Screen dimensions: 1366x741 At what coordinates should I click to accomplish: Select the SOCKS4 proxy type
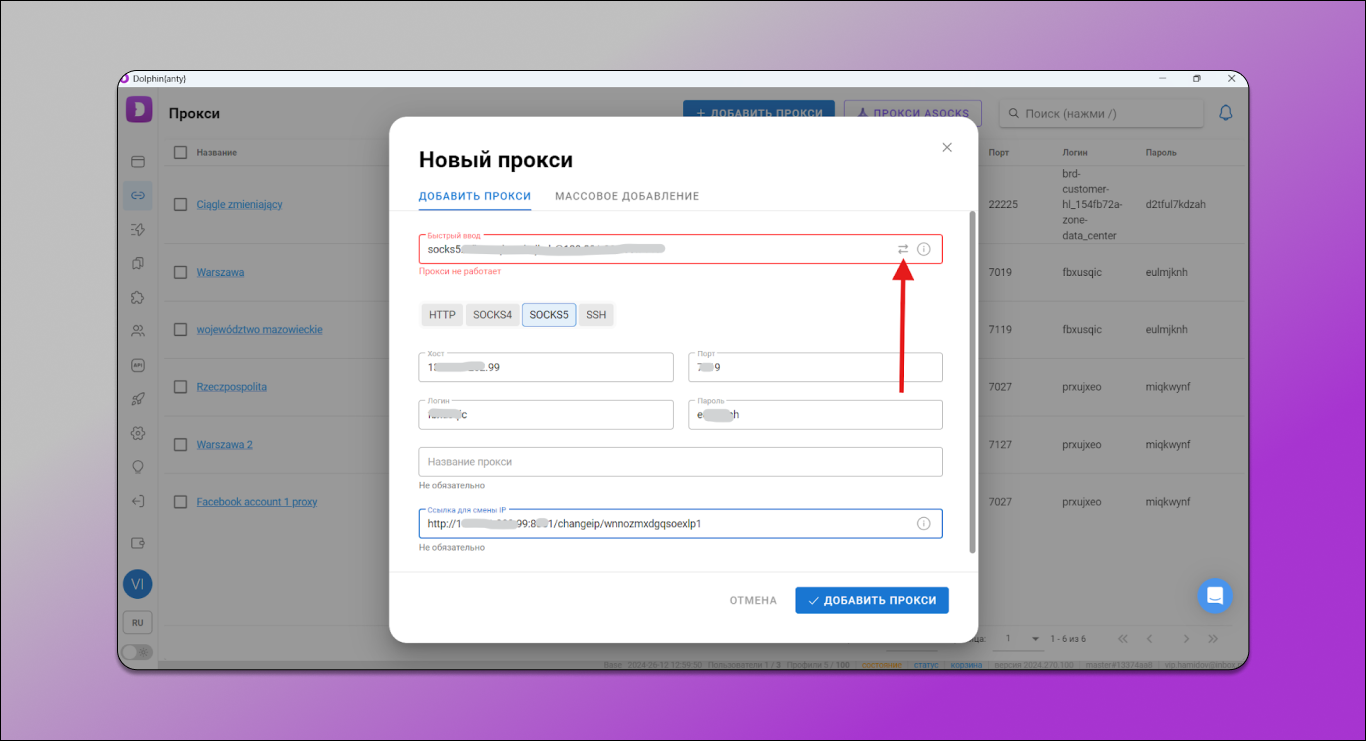[492, 315]
